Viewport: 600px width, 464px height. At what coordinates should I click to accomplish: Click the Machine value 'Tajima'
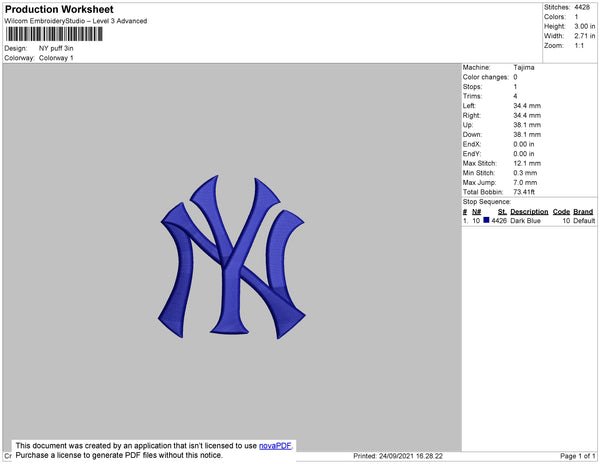[x=524, y=67]
